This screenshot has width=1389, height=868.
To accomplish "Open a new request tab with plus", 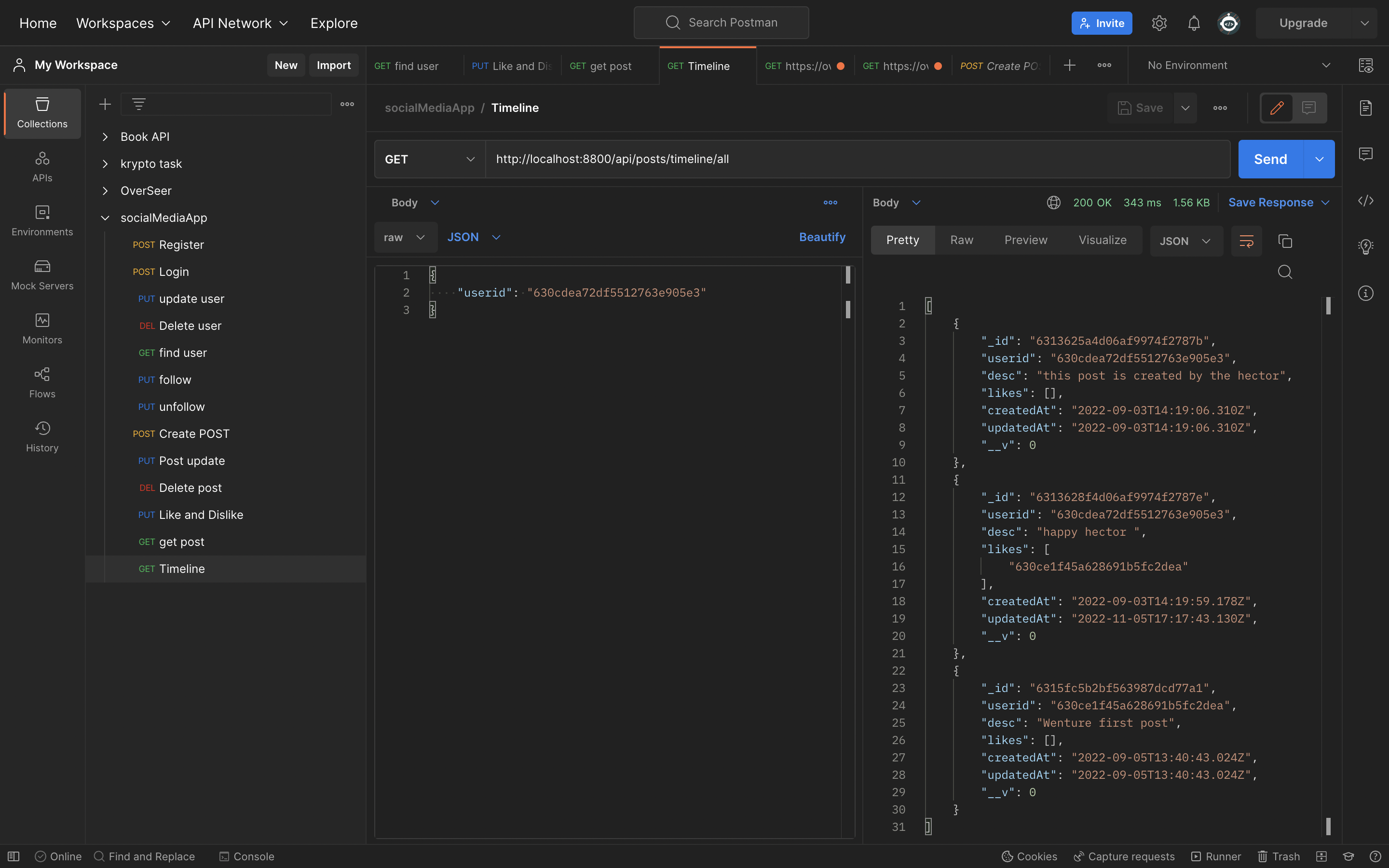I will [1069, 66].
